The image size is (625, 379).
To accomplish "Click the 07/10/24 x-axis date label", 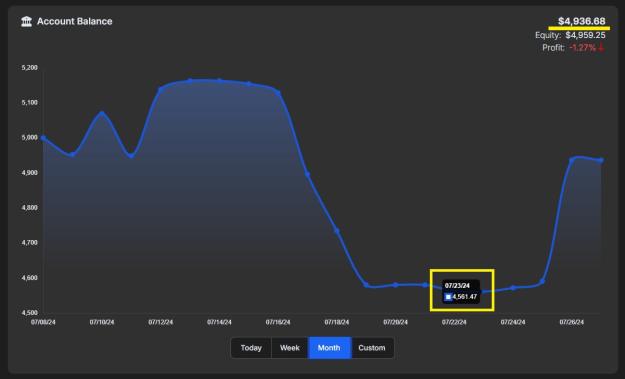I will 102,322.
